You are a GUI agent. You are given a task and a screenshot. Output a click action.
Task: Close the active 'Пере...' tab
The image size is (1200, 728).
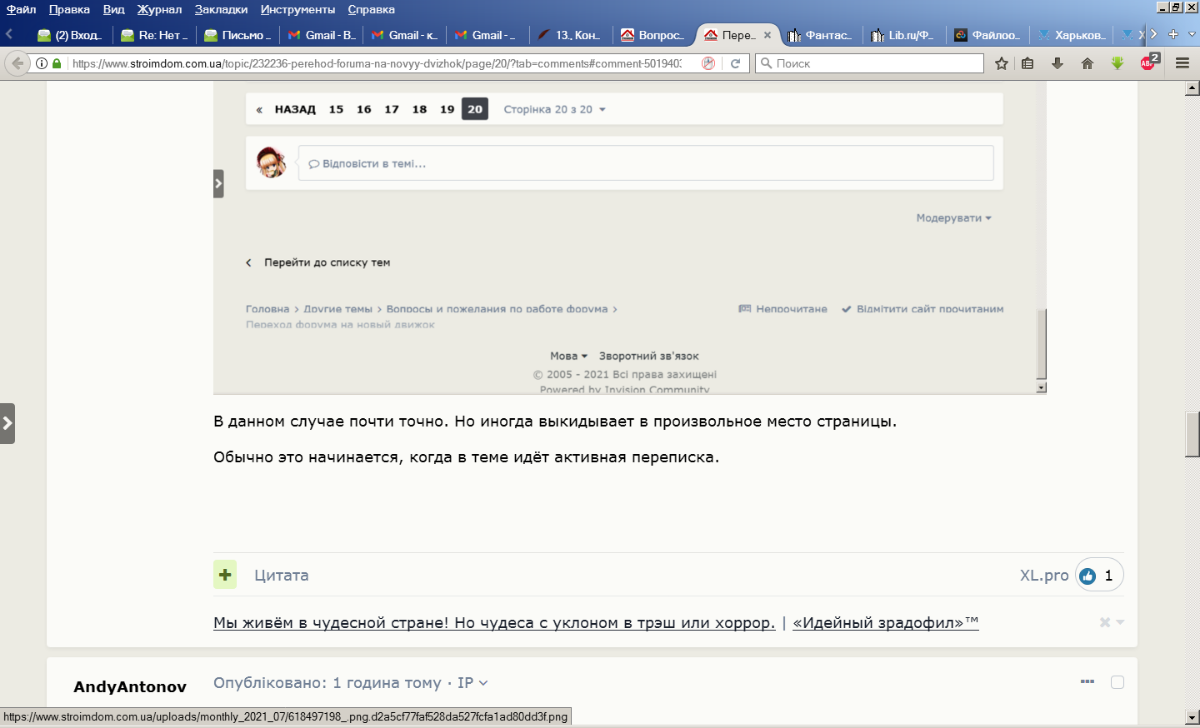(x=768, y=35)
